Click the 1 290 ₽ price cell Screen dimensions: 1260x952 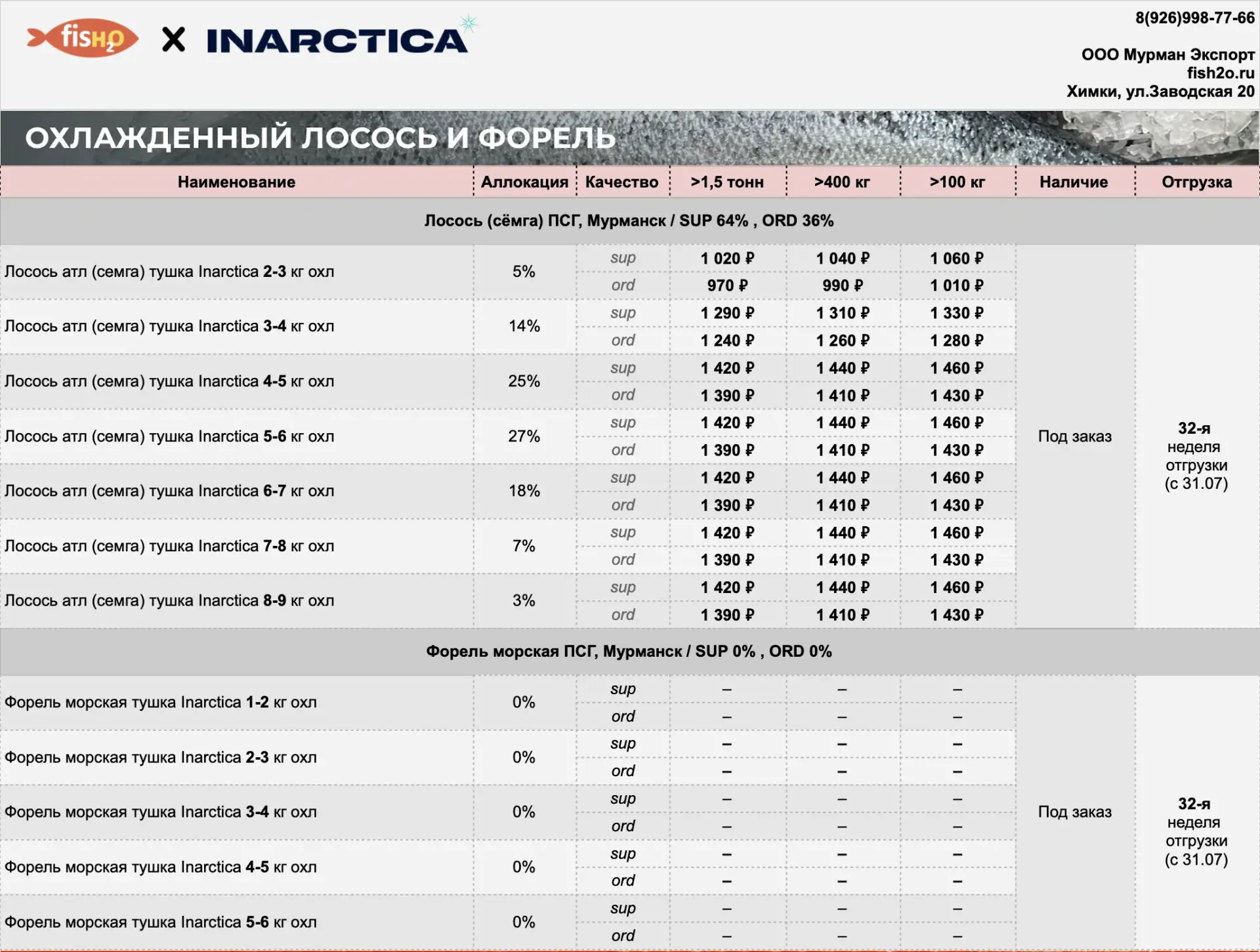tap(727, 313)
